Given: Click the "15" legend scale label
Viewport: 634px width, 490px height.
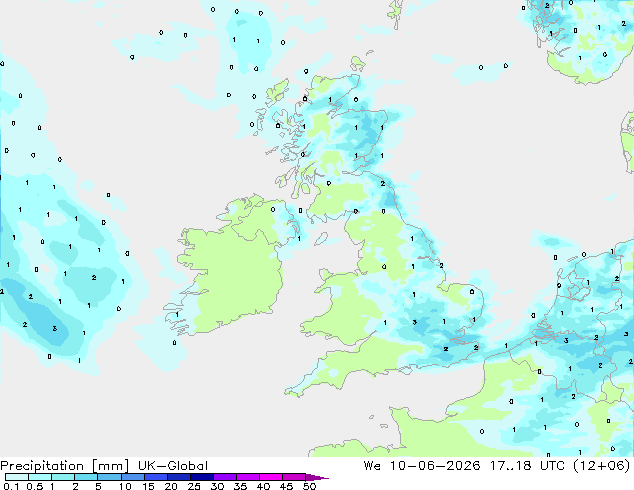Looking at the screenshot, I should point(148,486).
